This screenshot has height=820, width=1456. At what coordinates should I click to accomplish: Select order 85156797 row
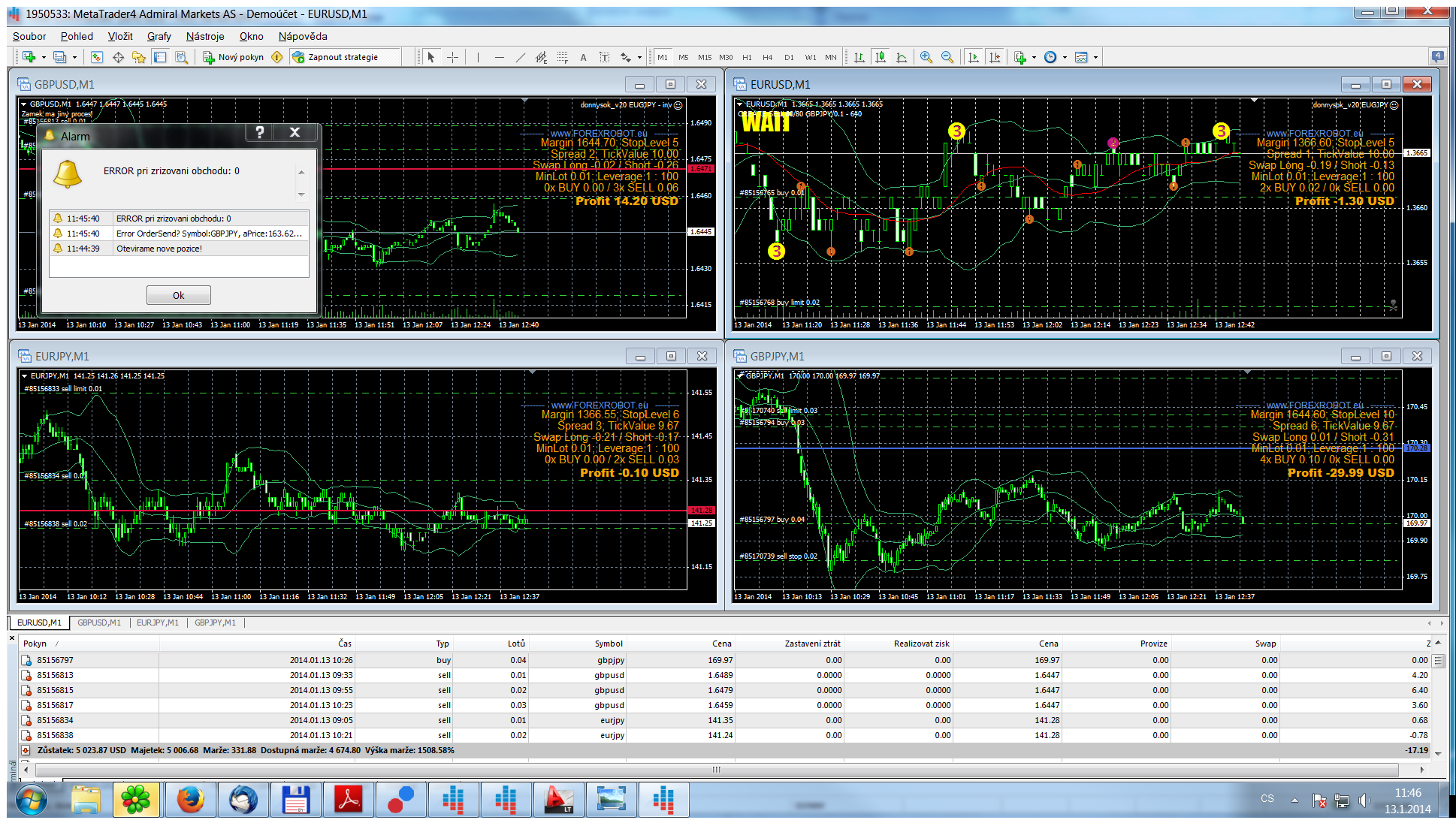coord(725,660)
